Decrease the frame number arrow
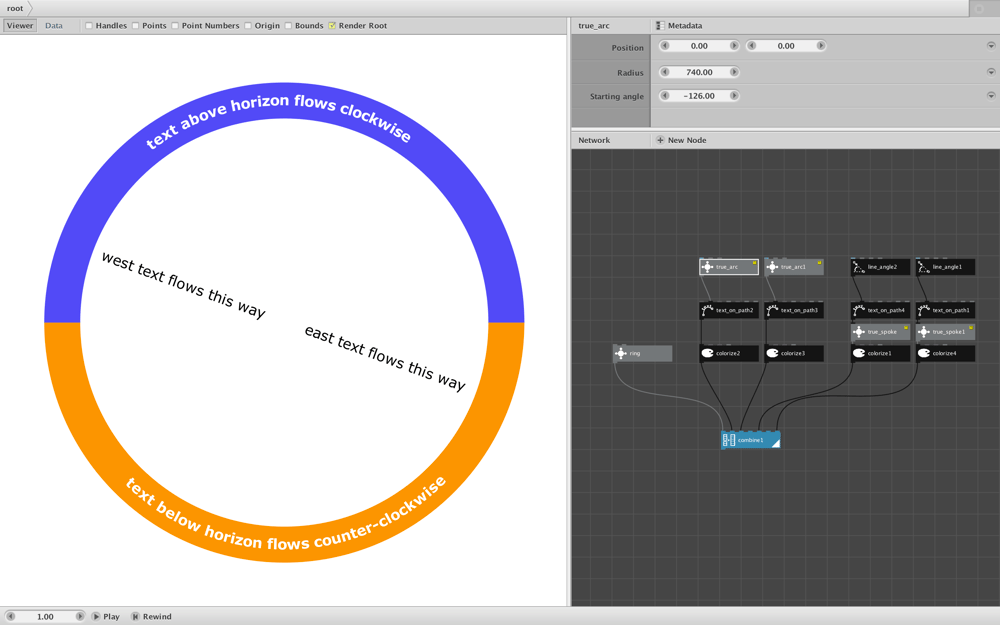1000x625 pixels. coord(10,616)
